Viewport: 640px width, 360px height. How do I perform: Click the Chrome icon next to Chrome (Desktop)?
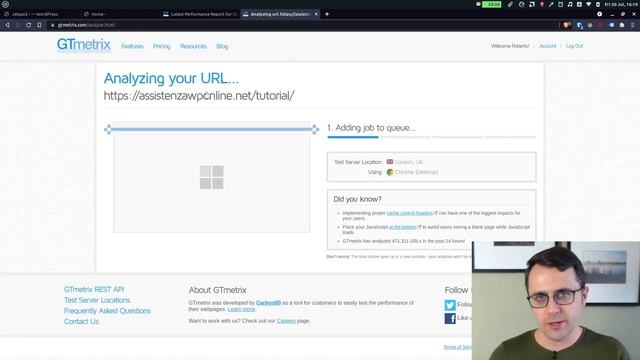click(390, 172)
